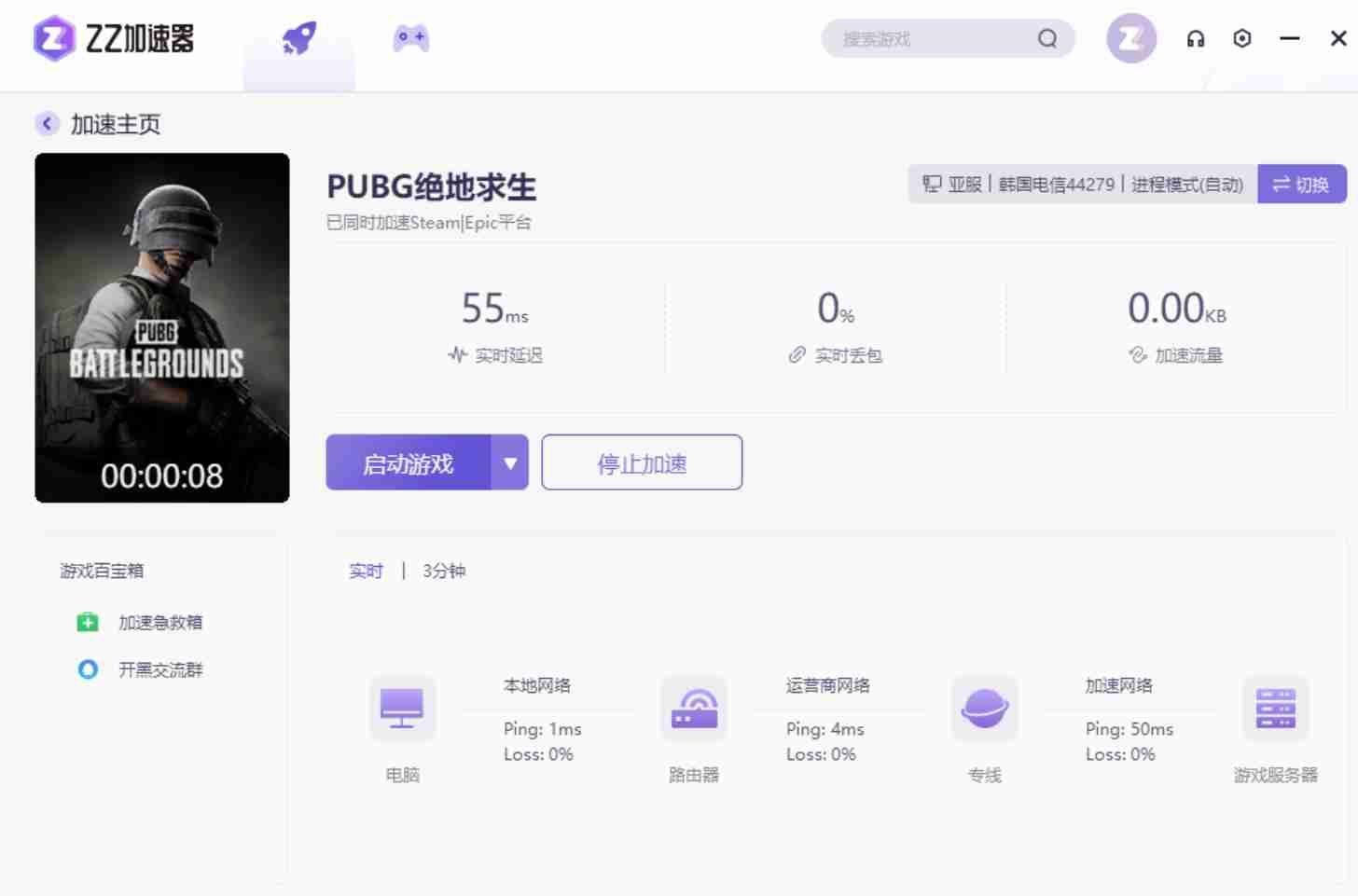Click the magnifier search icon

[1047, 39]
